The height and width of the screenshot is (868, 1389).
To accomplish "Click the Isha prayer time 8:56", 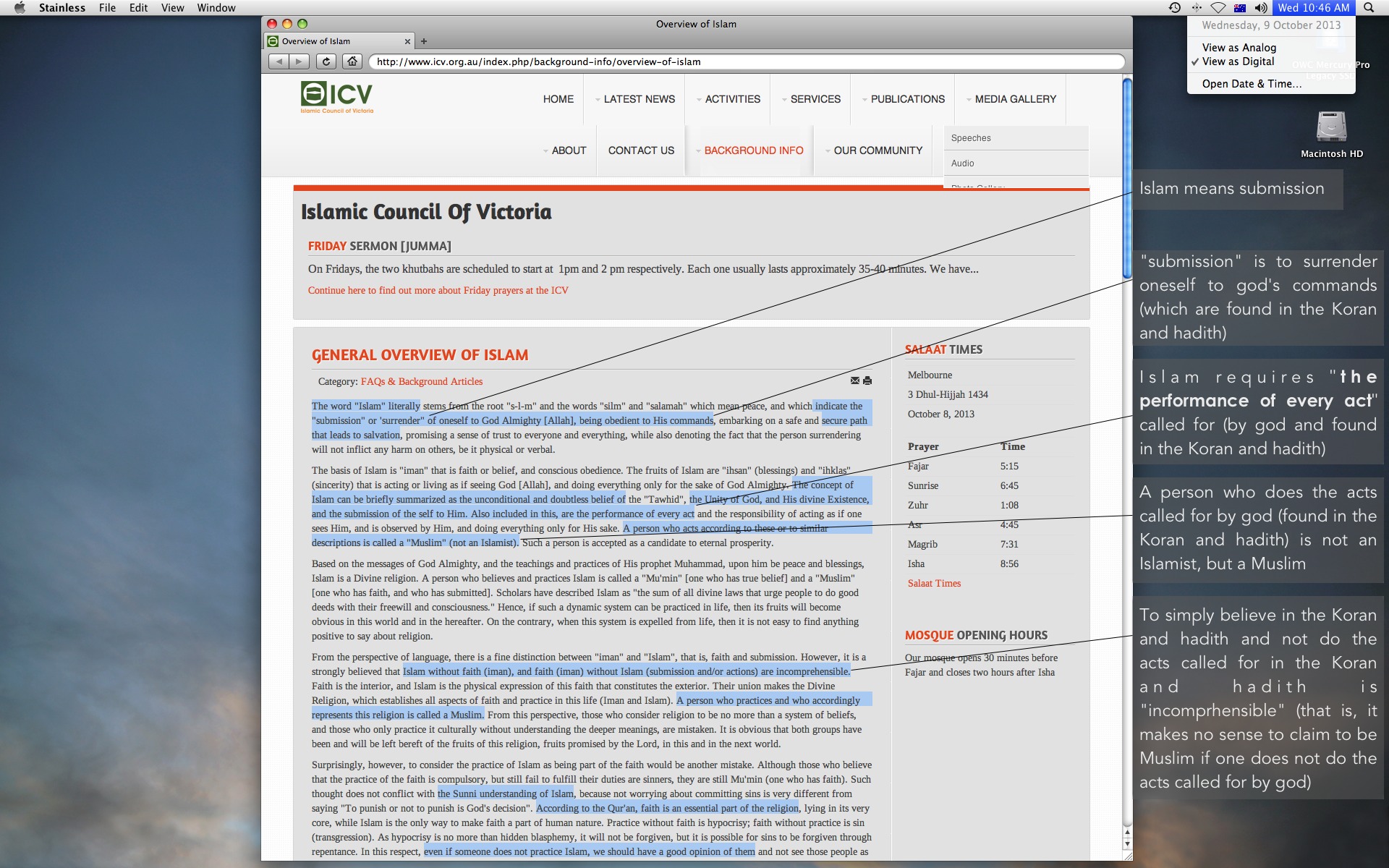I will point(1009,563).
